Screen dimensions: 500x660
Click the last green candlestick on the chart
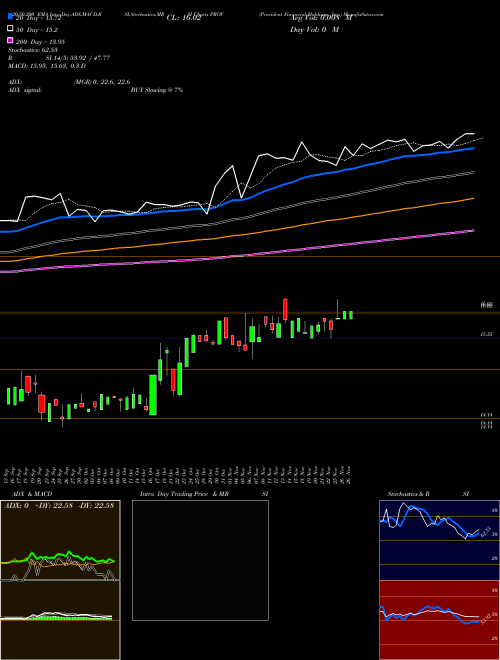(x=351, y=315)
